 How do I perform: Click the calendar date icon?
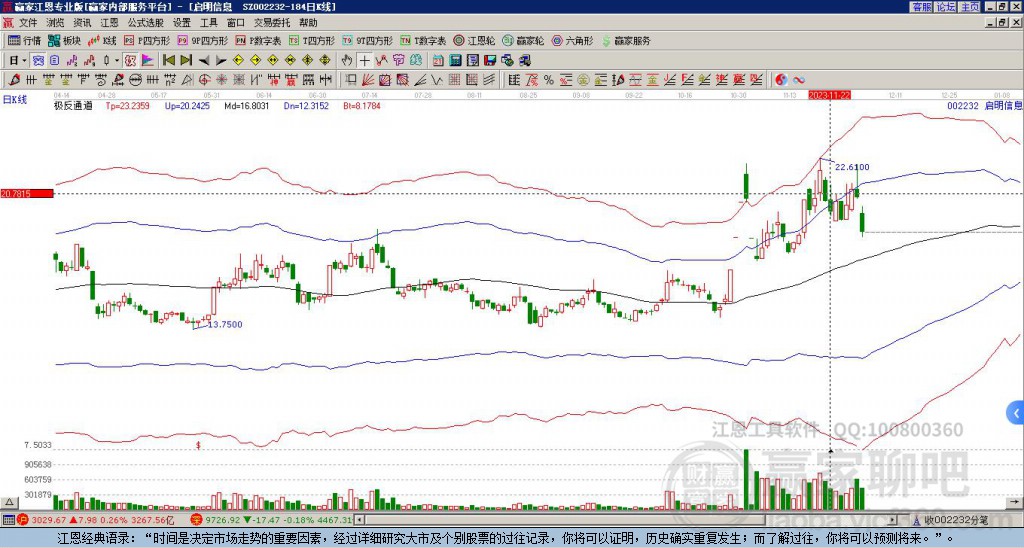[438, 61]
